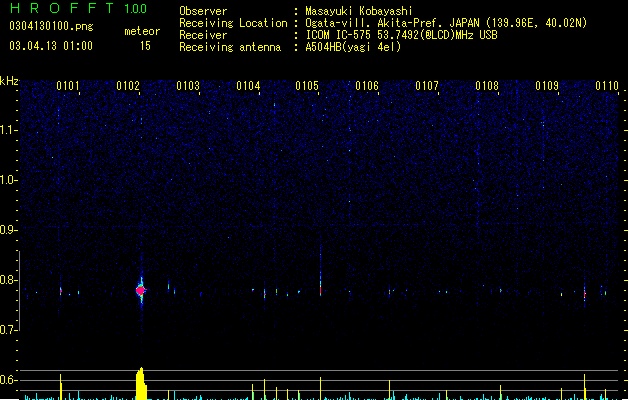Screen dimensions: 629x400
Task: Click the 1.1 kHz axis label
Action: (x=9, y=130)
